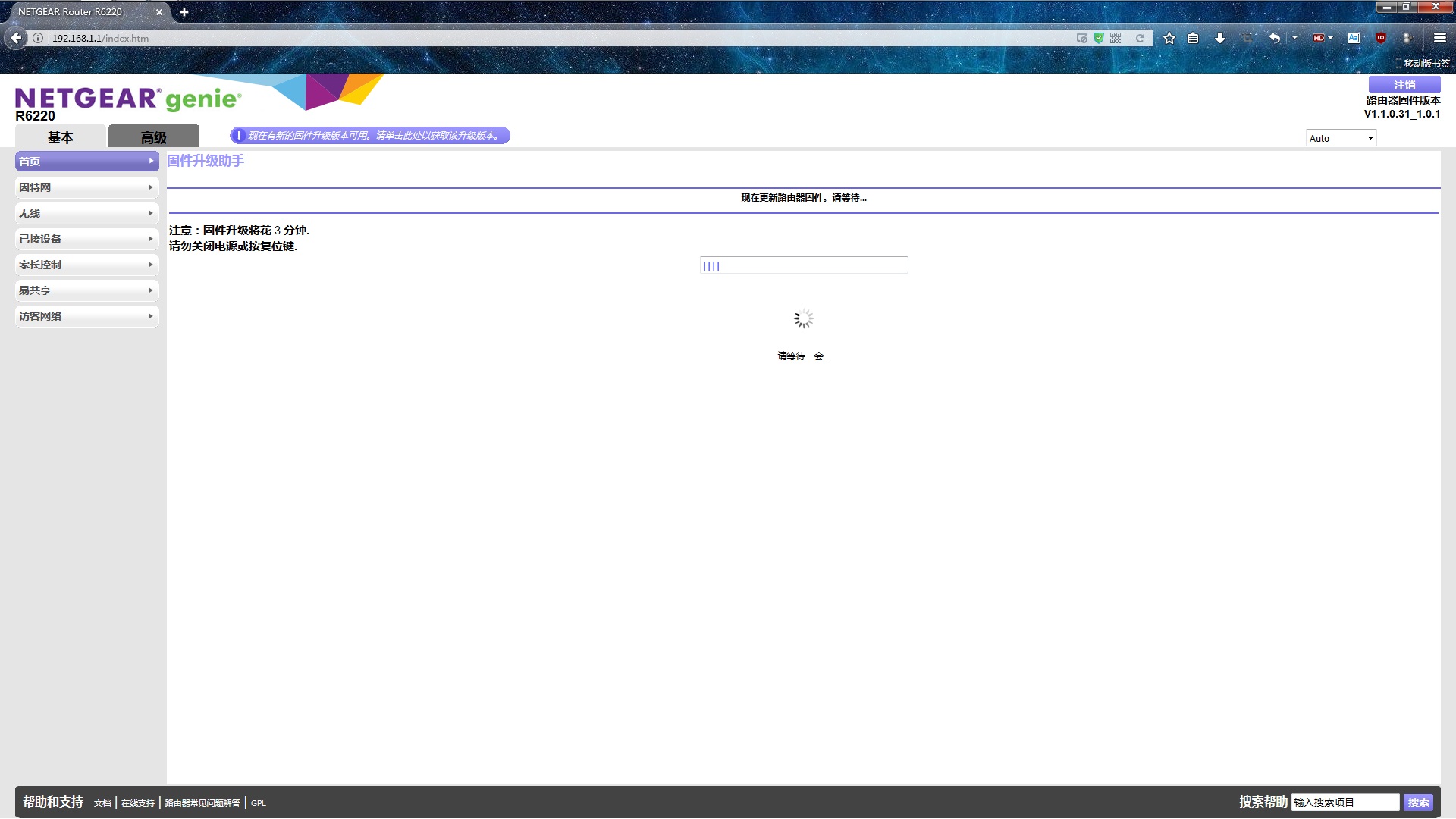Image resolution: width=1456 pixels, height=819 pixels.
Task: Click the NETGEAR genie logo
Action: click(128, 99)
